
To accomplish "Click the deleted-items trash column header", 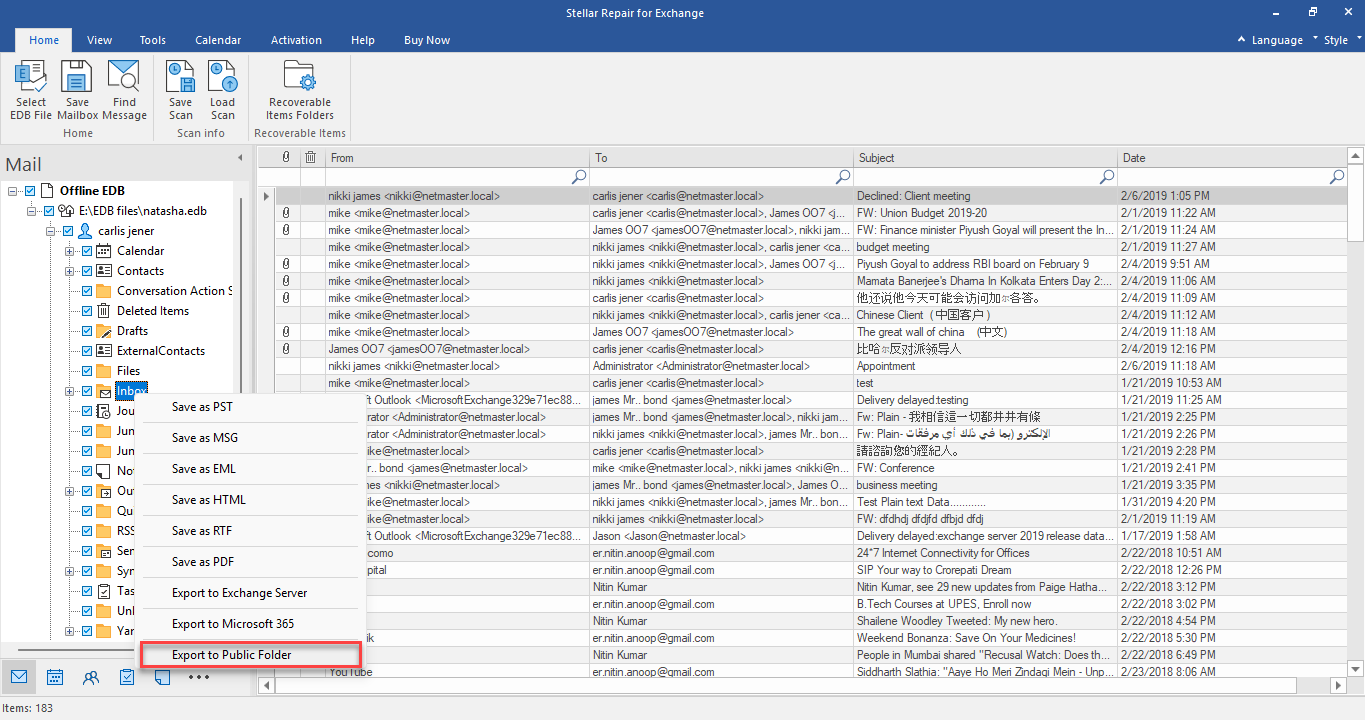I will (x=310, y=157).
